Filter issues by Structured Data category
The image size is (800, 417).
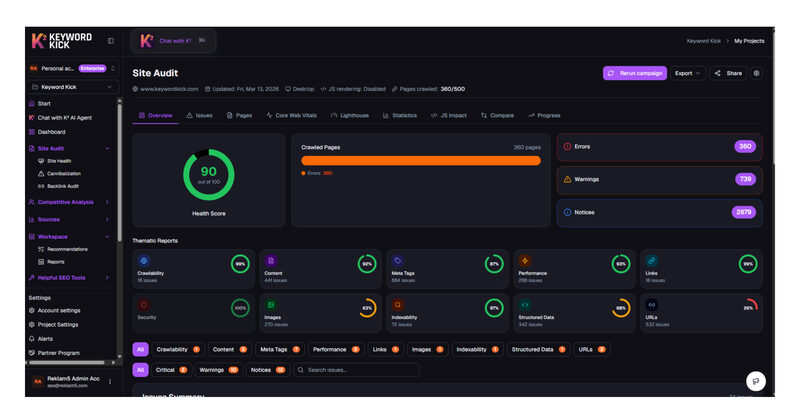coord(538,350)
